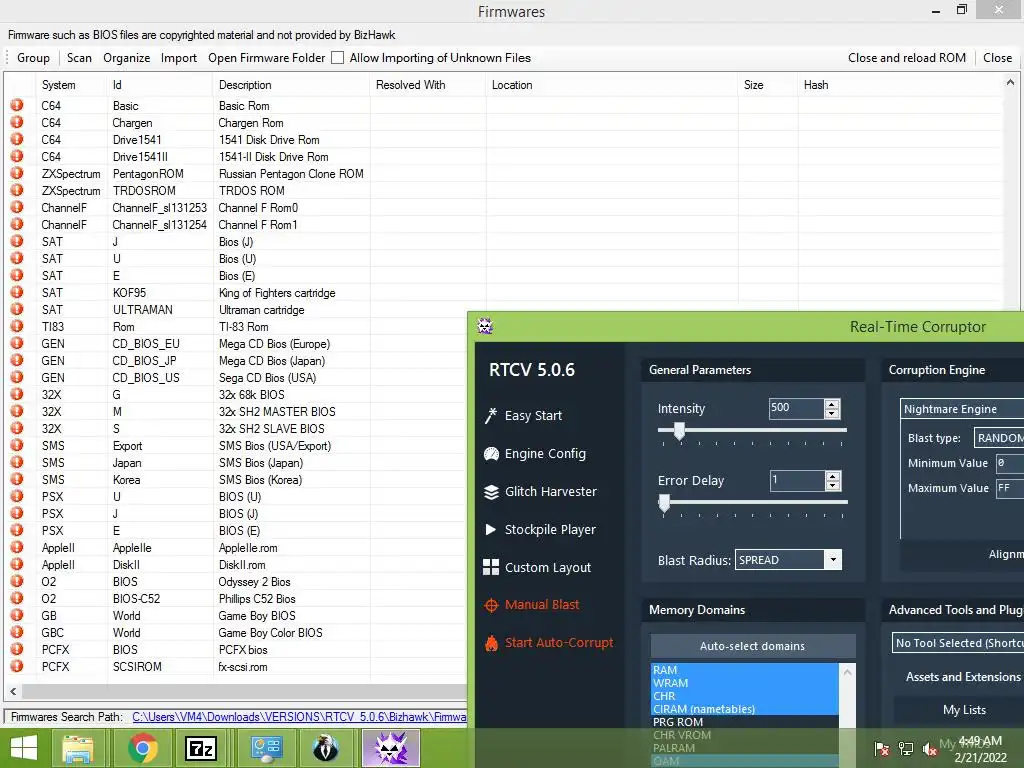
Task: Open File Explorer from the taskbar
Action: [x=78, y=748]
